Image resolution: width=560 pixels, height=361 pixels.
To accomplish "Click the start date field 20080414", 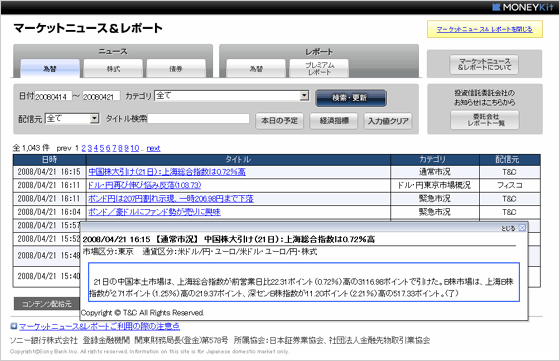I will pyautogui.click(x=53, y=96).
